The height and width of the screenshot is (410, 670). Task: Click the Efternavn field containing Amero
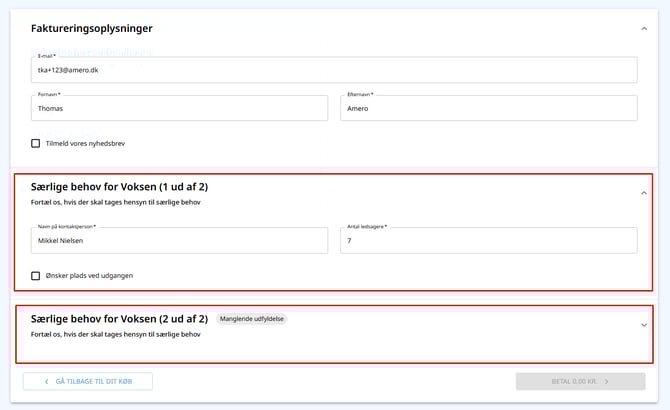(488, 108)
